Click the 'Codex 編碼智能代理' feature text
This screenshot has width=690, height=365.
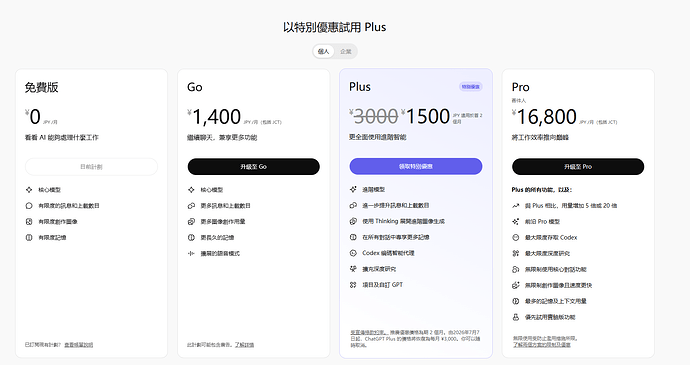click(x=388, y=253)
